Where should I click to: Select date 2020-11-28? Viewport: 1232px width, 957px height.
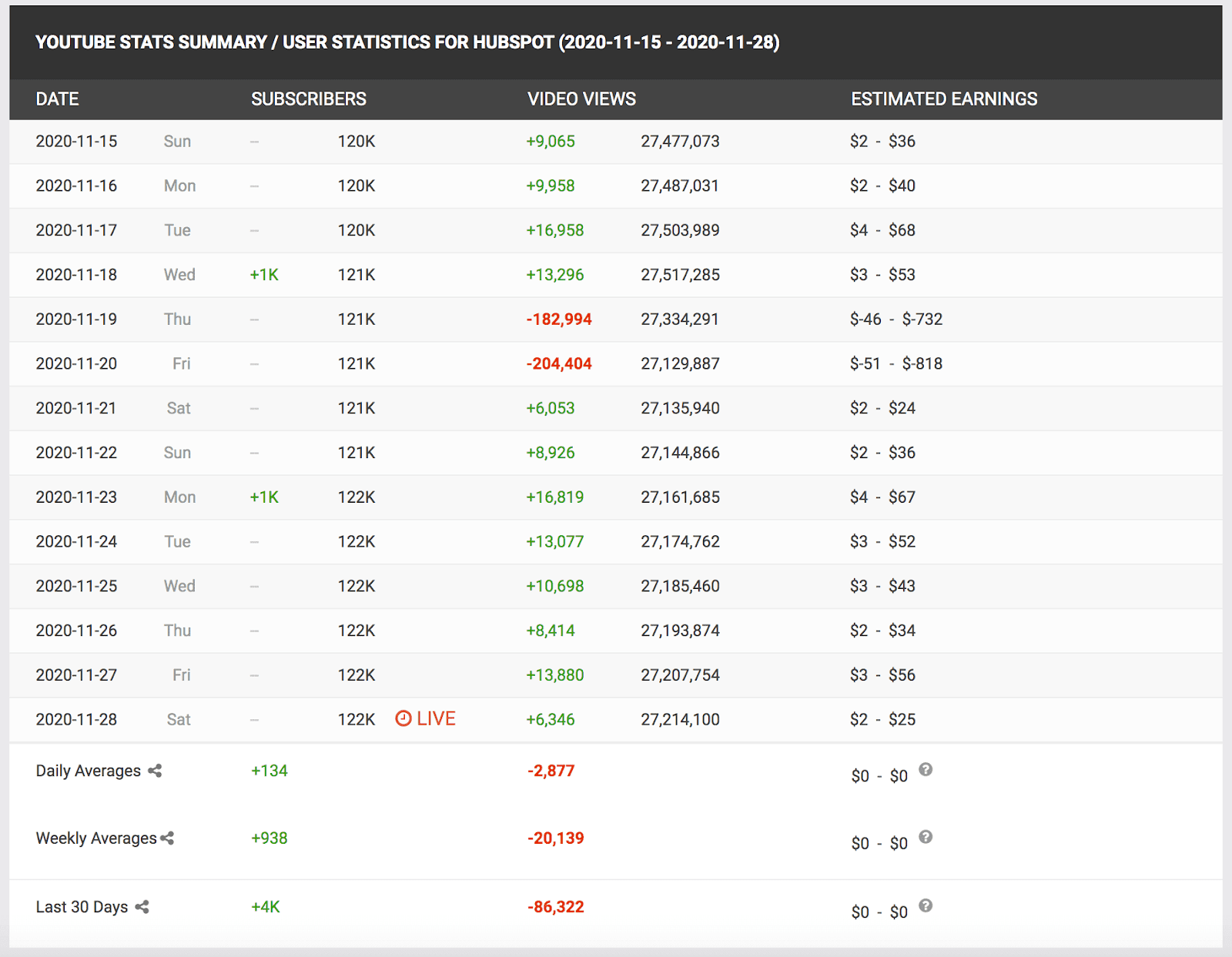[76, 720]
